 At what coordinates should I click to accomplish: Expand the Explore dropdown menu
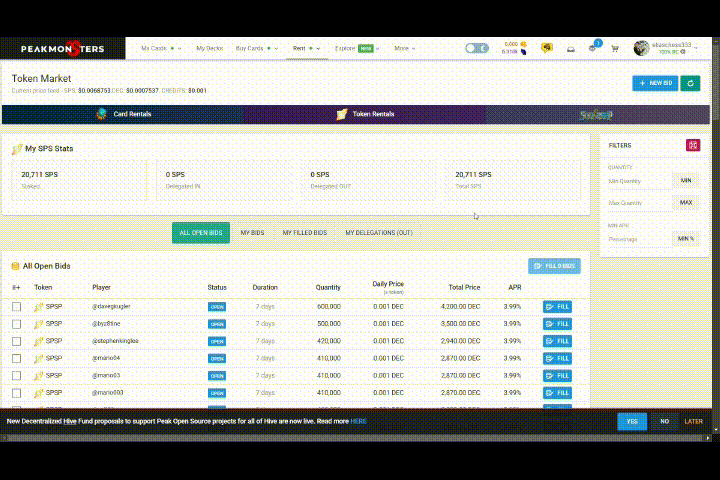pyautogui.click(x=357, y=48)
